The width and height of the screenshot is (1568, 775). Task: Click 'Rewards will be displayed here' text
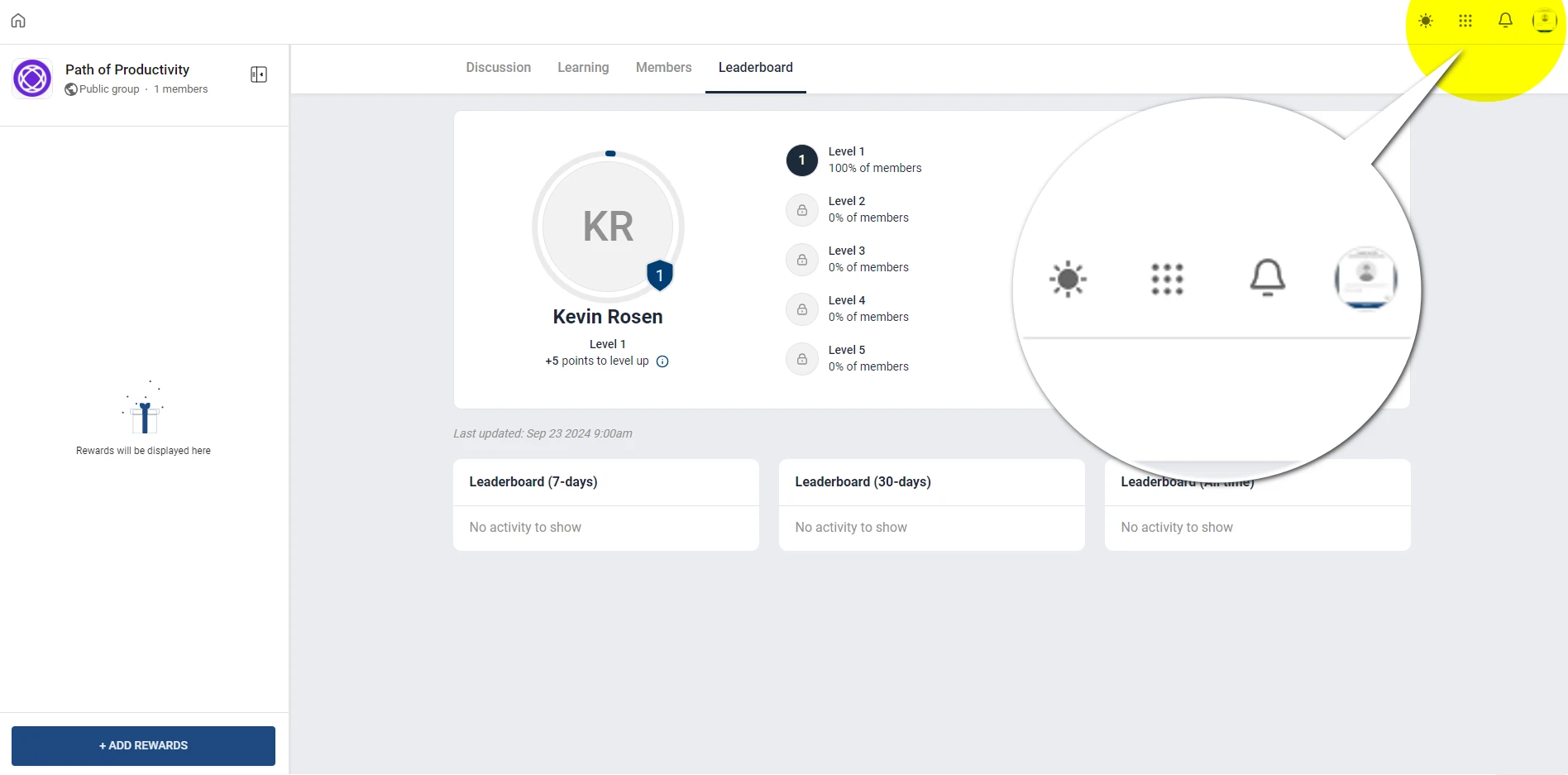[143, 451]
